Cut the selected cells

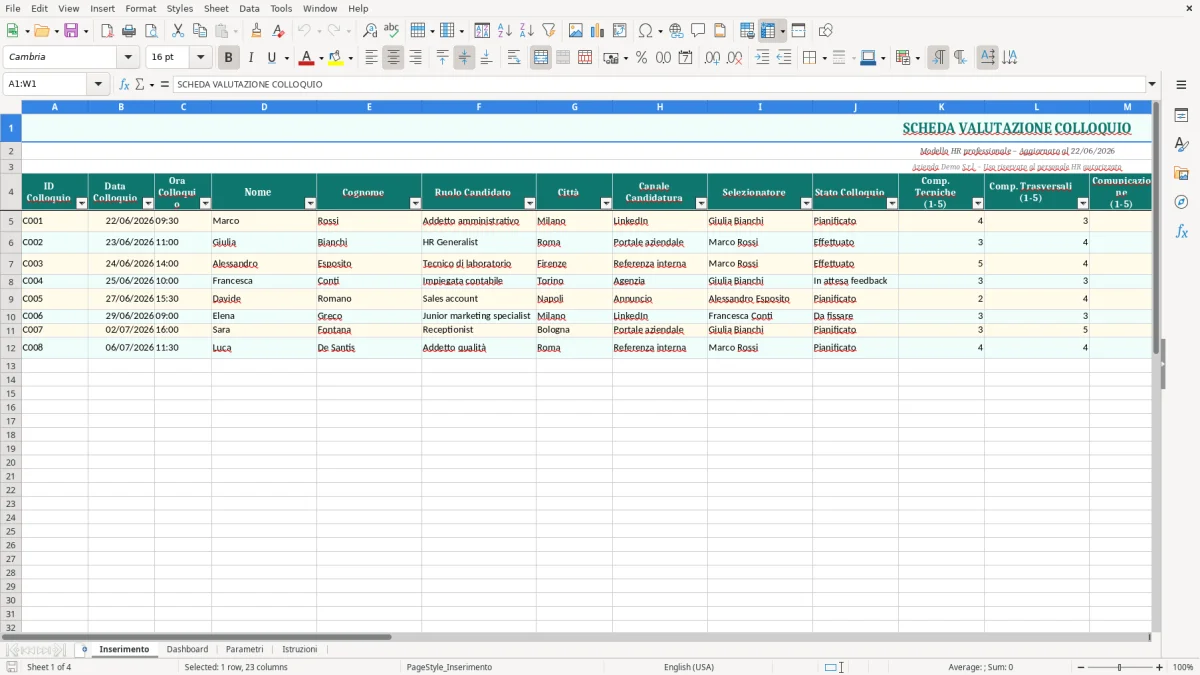(178, 31)
